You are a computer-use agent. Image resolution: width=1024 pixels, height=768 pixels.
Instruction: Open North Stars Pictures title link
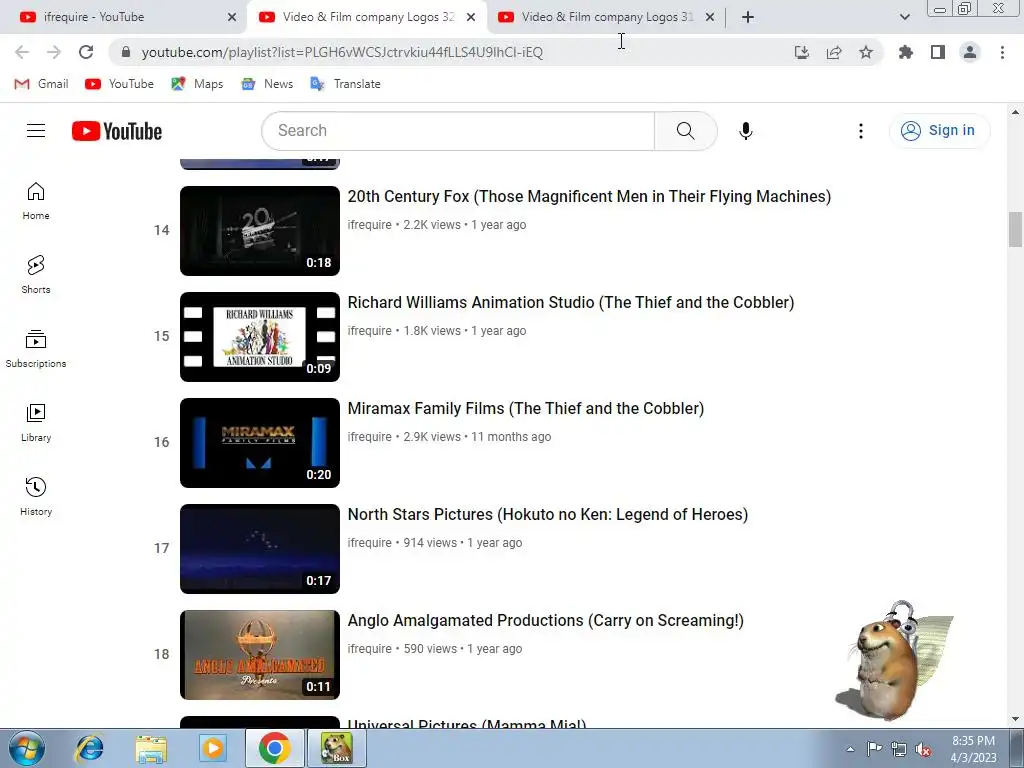548,515
